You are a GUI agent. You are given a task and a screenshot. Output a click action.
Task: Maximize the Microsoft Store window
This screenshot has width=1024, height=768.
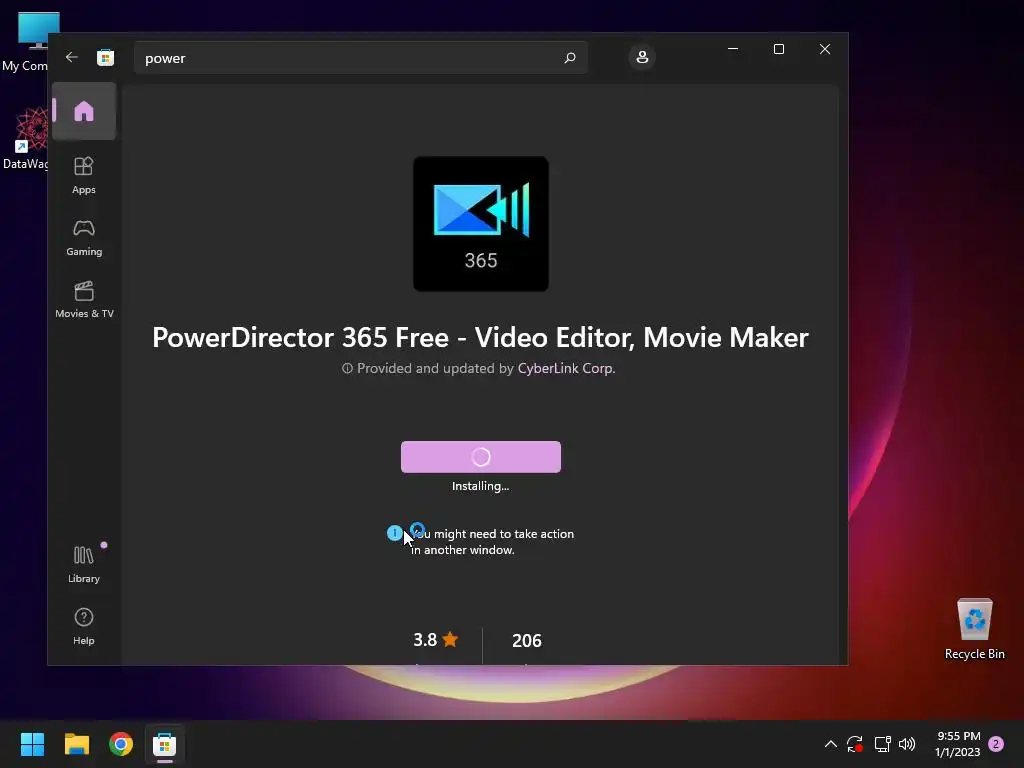778,49
